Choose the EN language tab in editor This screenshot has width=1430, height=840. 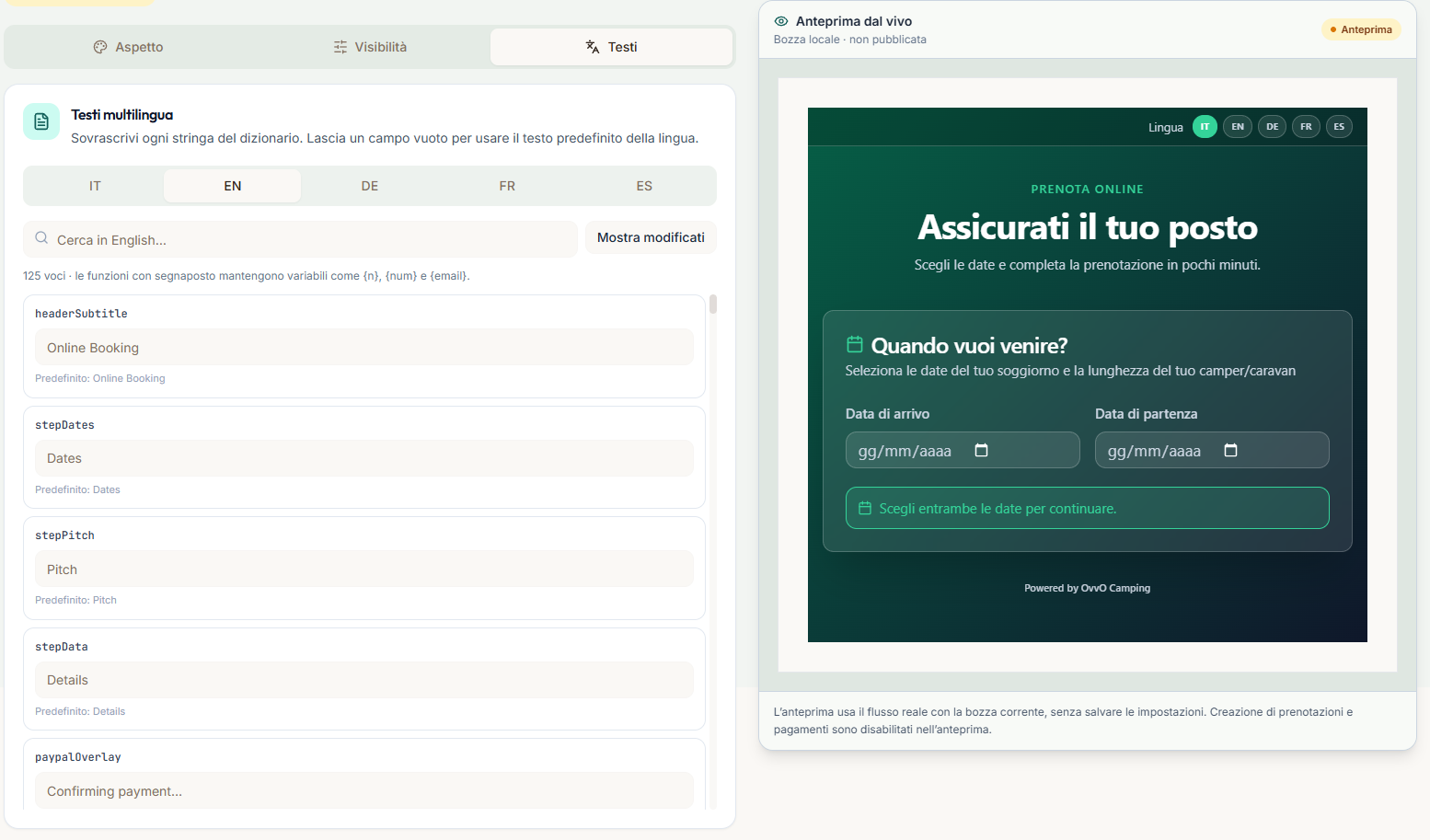[x=233, y=186]
